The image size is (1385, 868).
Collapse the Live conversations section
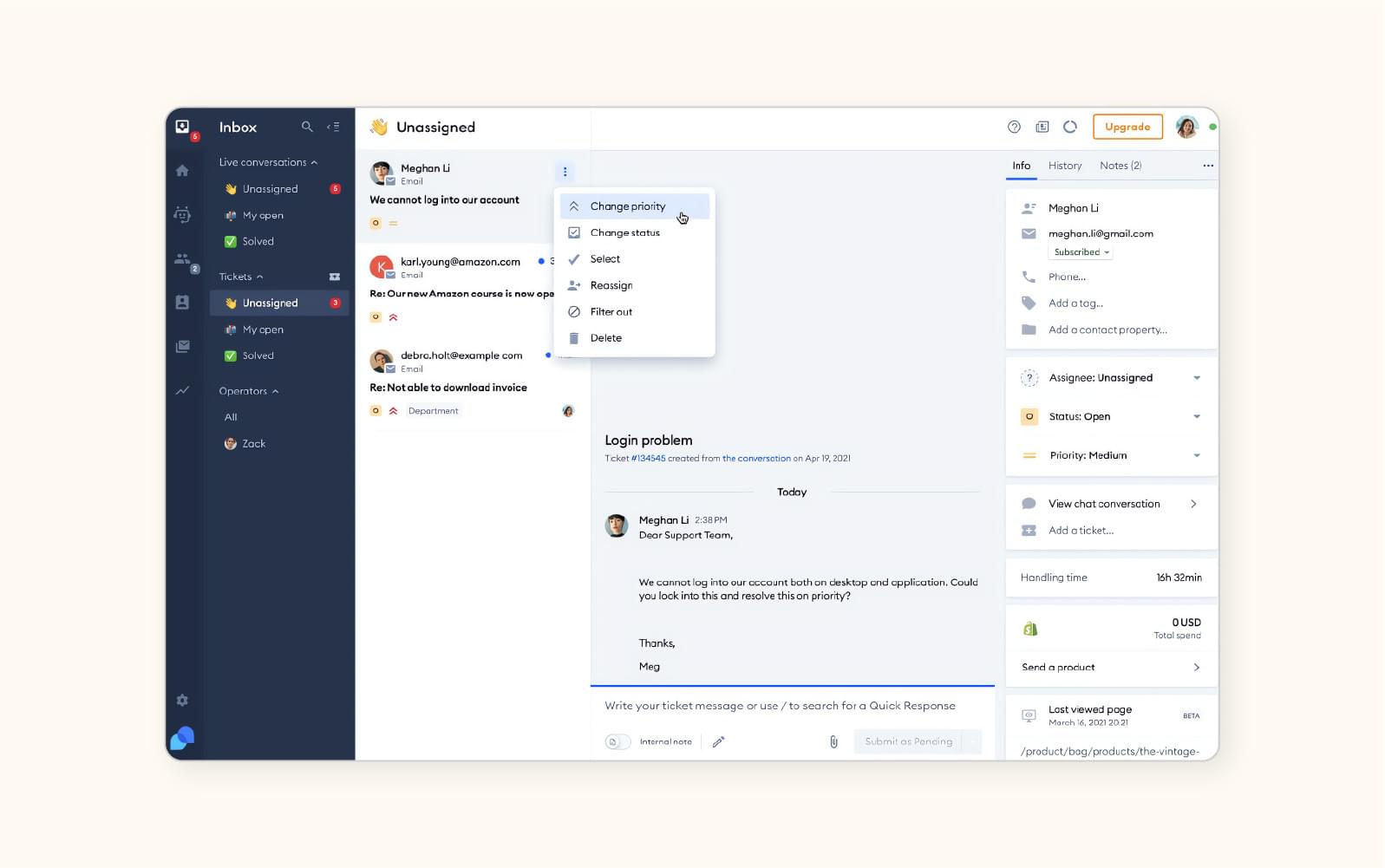(x=314, y=162)
